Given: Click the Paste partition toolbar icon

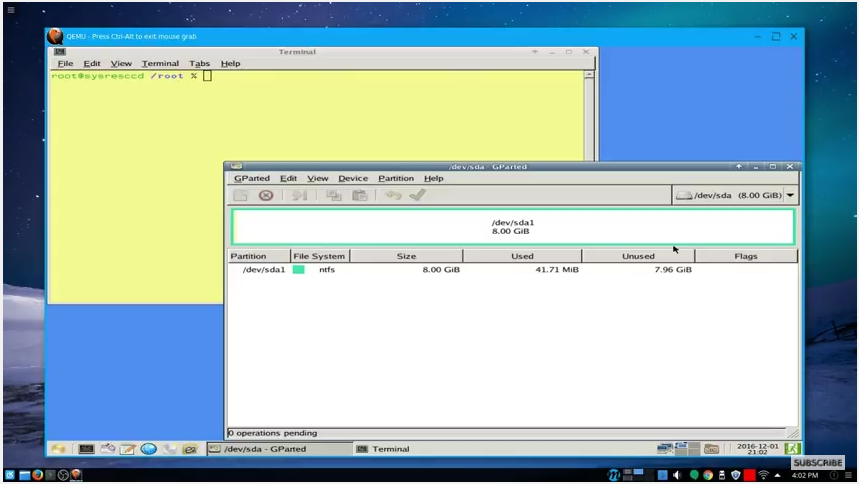Looking at the screenshot, I should (359, 195).
